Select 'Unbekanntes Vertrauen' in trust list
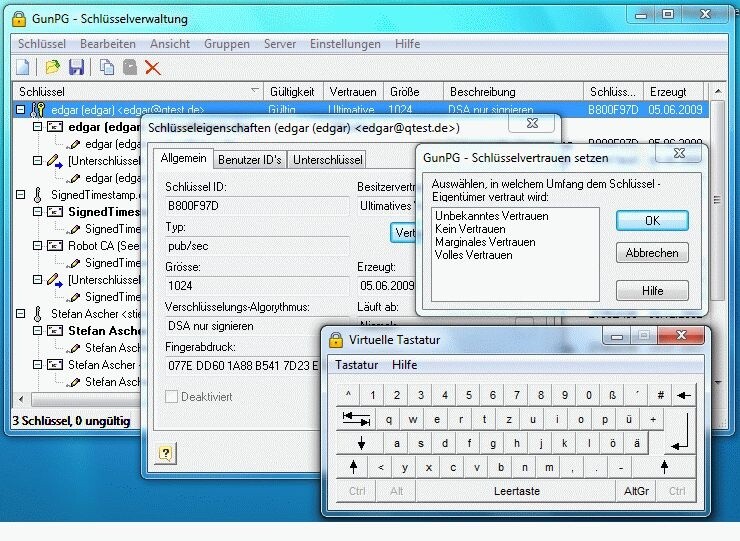740x541 pixels. (x=491, y=216)
